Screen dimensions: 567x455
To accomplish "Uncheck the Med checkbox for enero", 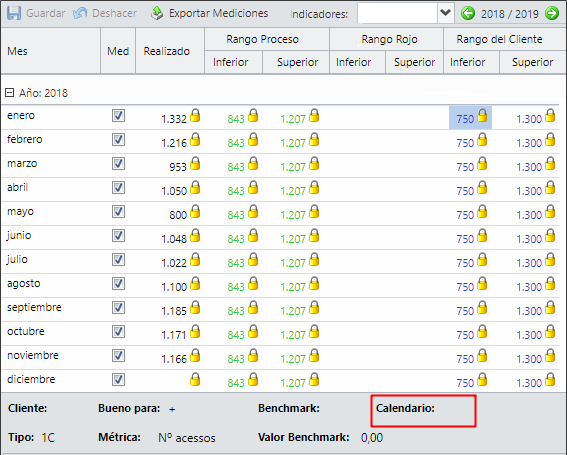I will coord(118,116).
